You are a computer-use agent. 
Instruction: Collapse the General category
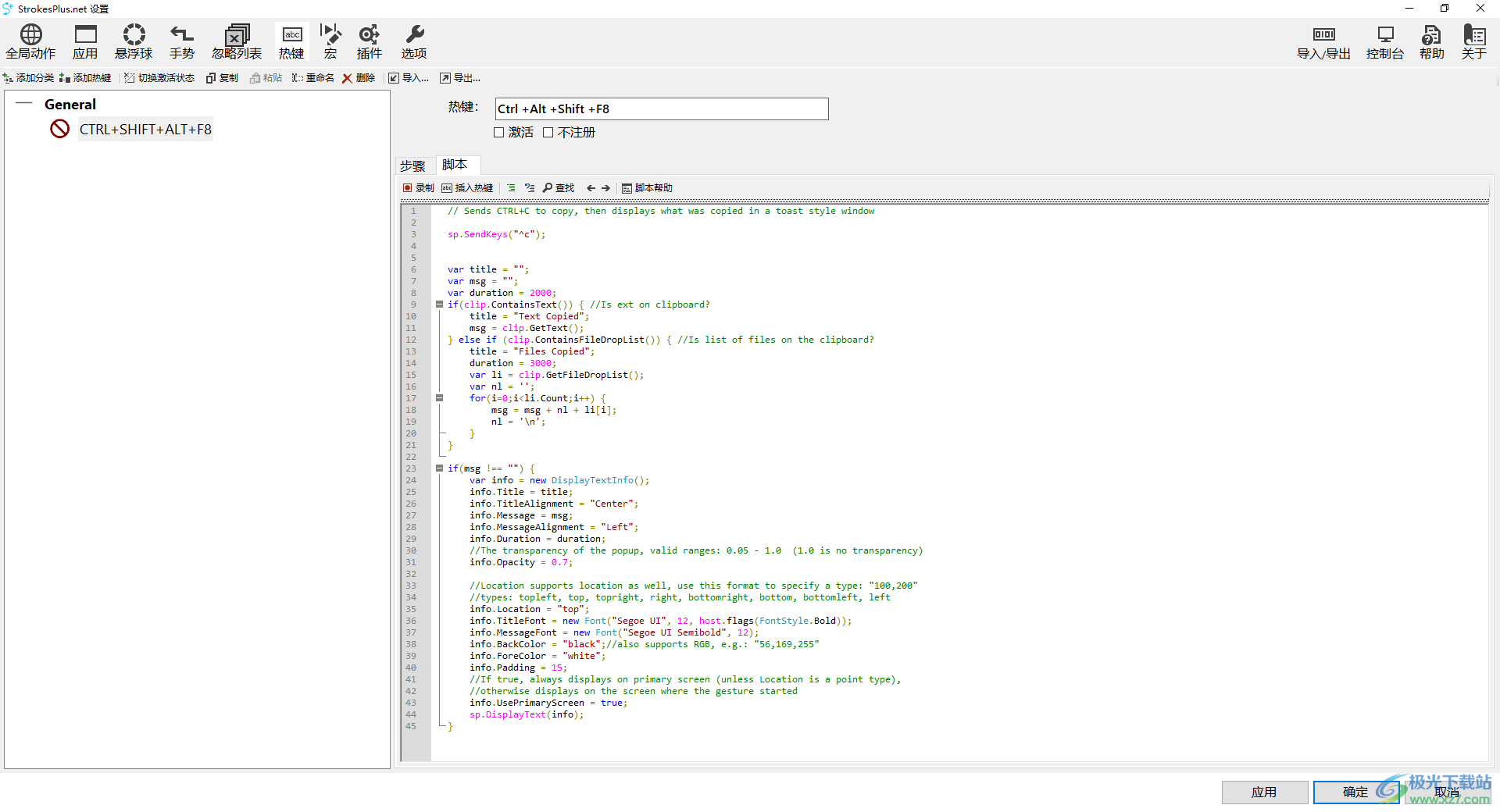pyautogui.click(x=24, y=103)
